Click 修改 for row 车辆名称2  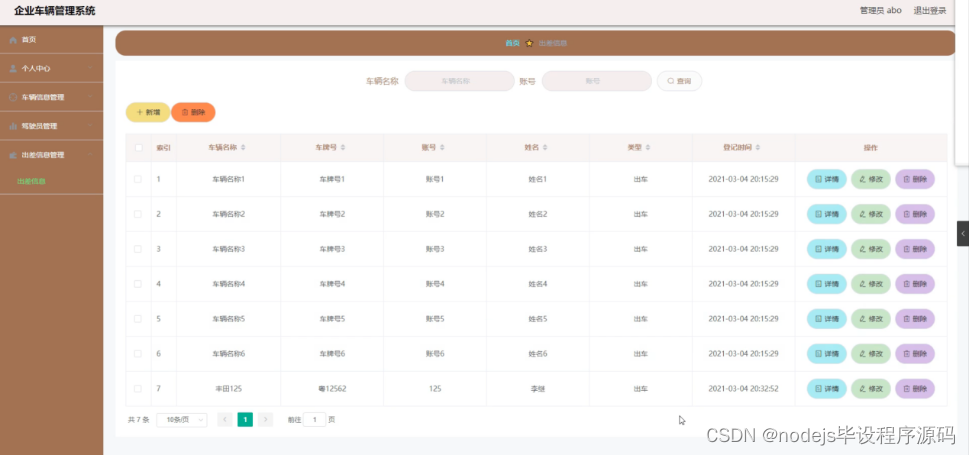871,214
